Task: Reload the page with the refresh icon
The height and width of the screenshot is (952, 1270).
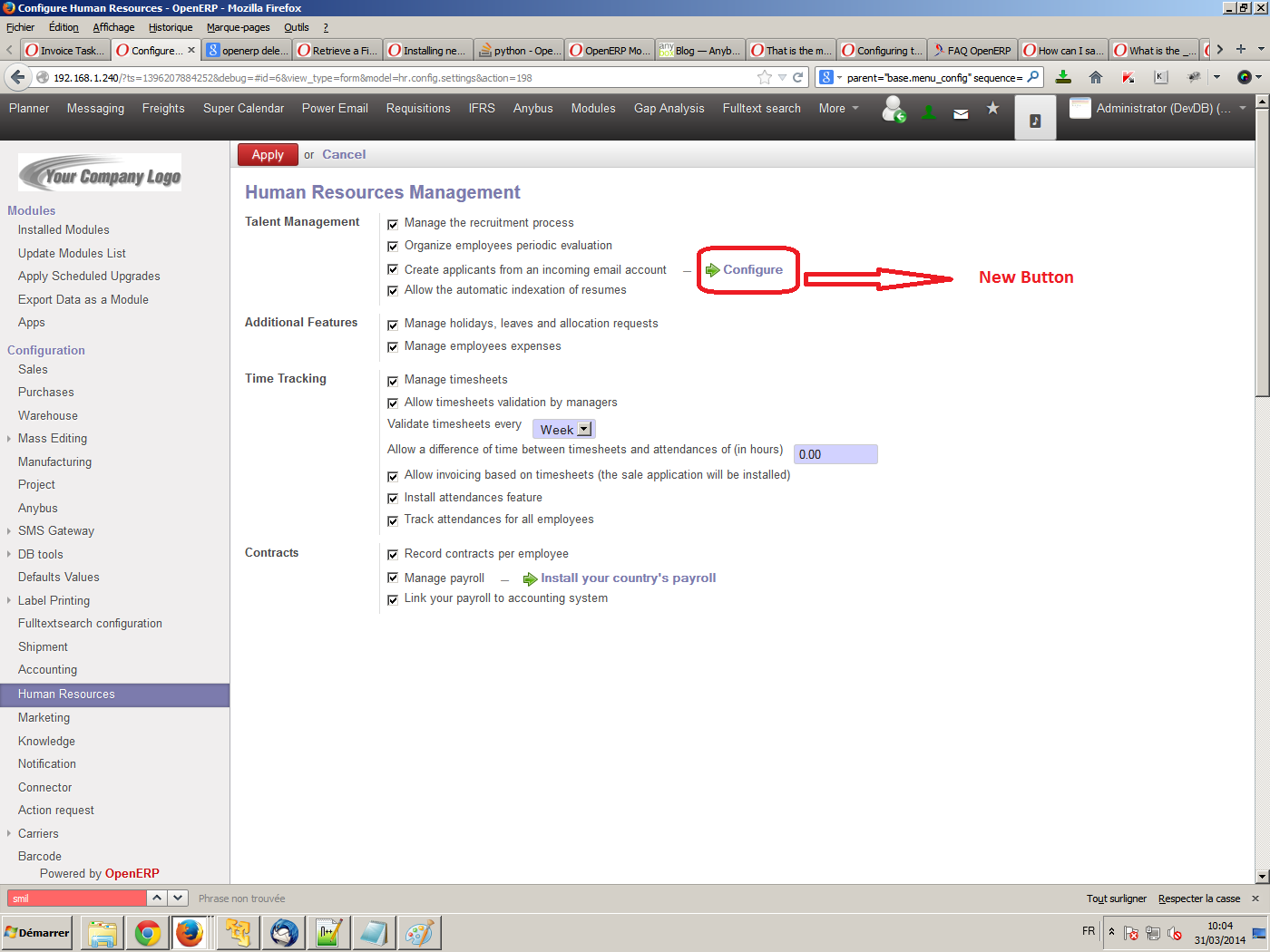Action: click(x=798, y=77)
